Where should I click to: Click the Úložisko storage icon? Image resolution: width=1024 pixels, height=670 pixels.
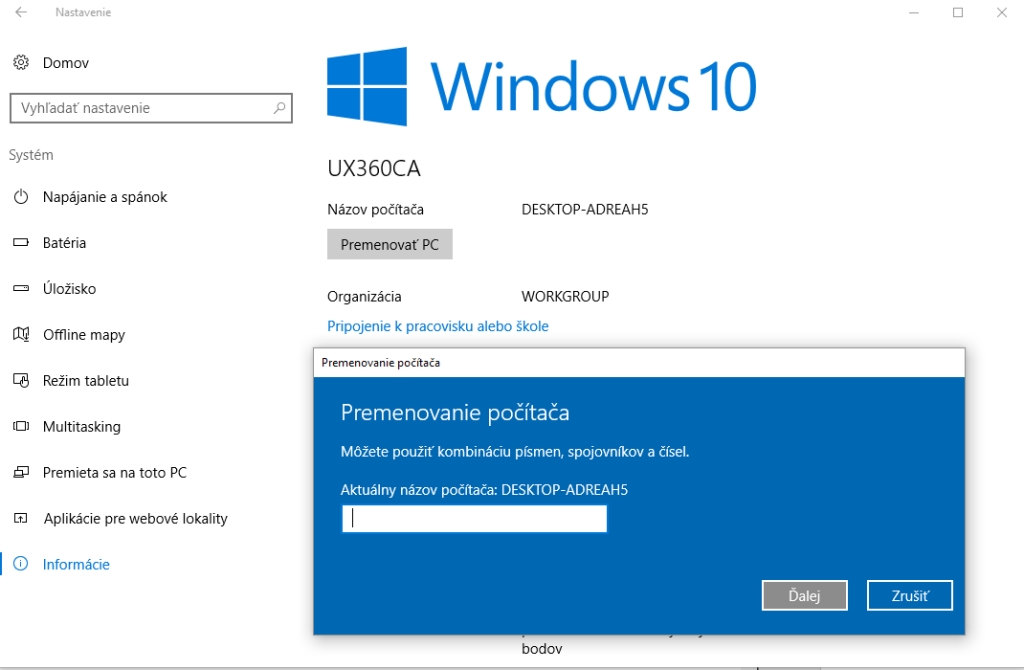(x=21, y=289)
